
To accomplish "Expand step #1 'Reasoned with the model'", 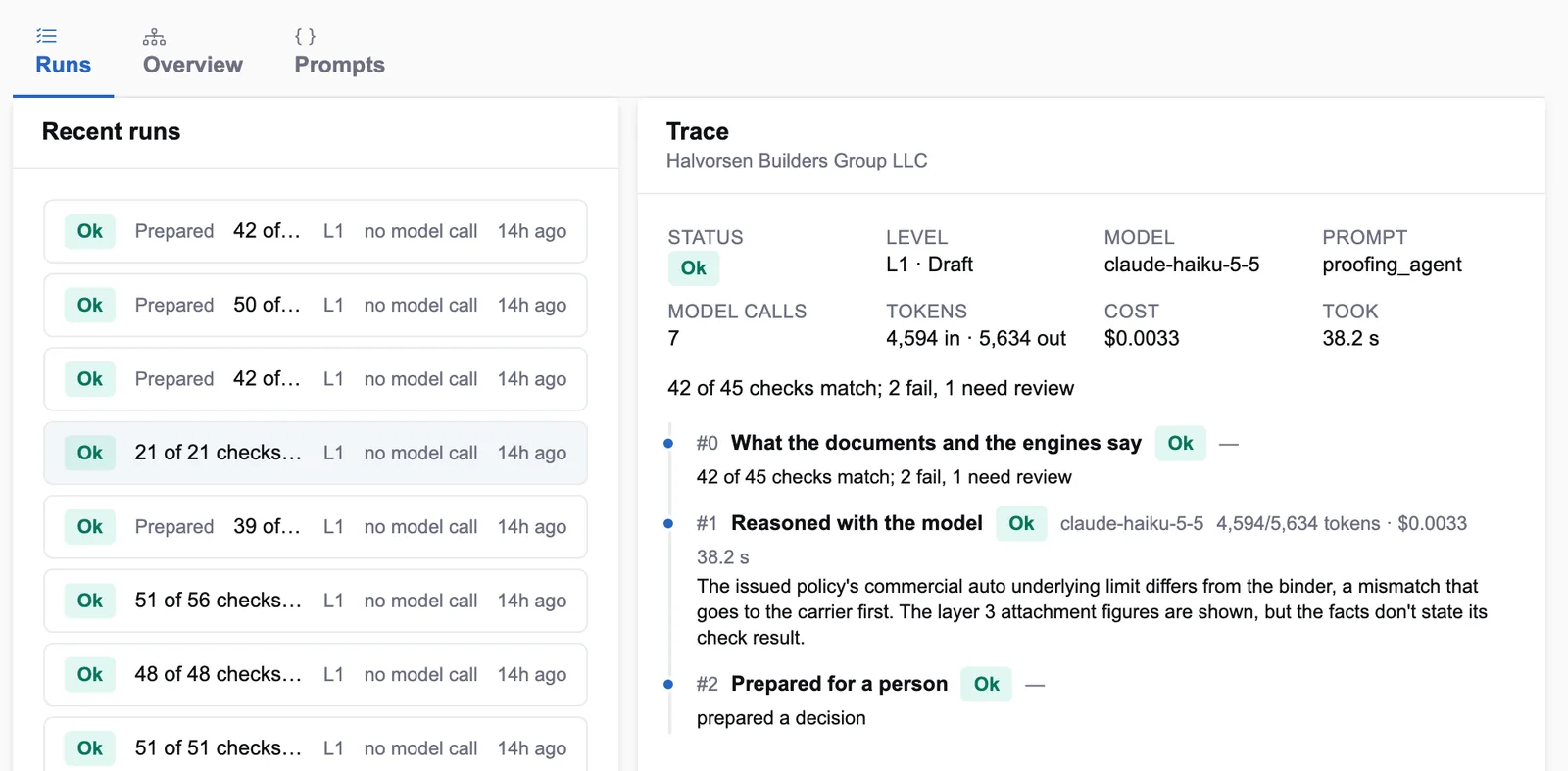I will (x=857, y=523).
